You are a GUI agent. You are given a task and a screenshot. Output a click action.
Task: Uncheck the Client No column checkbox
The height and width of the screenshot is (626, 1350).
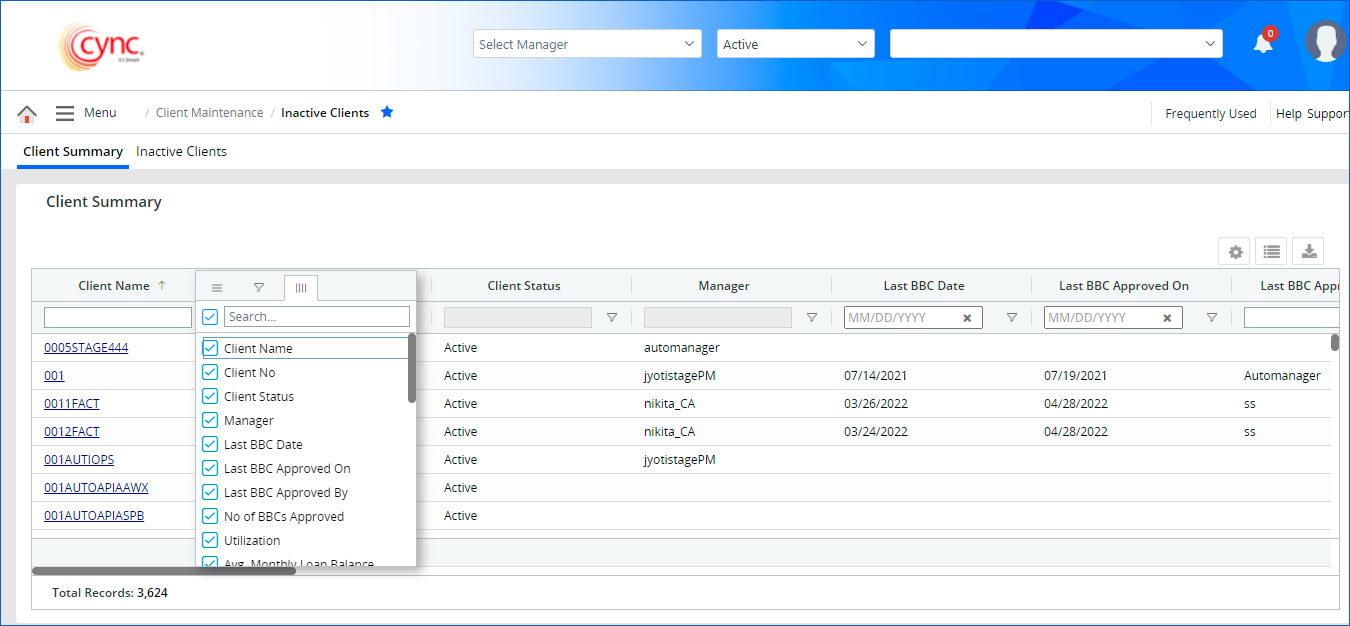(210, 372)
